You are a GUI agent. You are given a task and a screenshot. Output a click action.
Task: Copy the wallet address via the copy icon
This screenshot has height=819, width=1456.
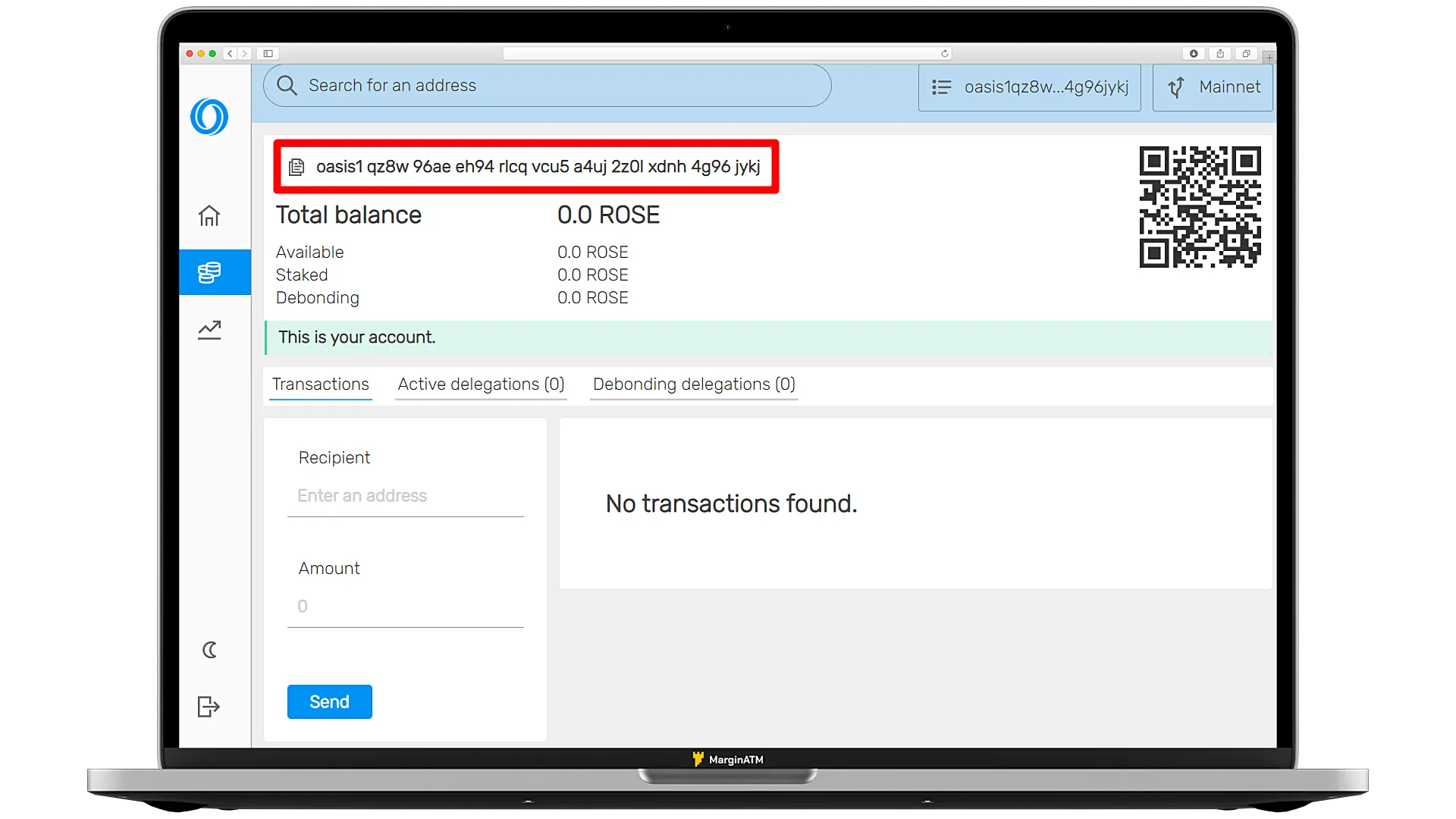[297, 167]
